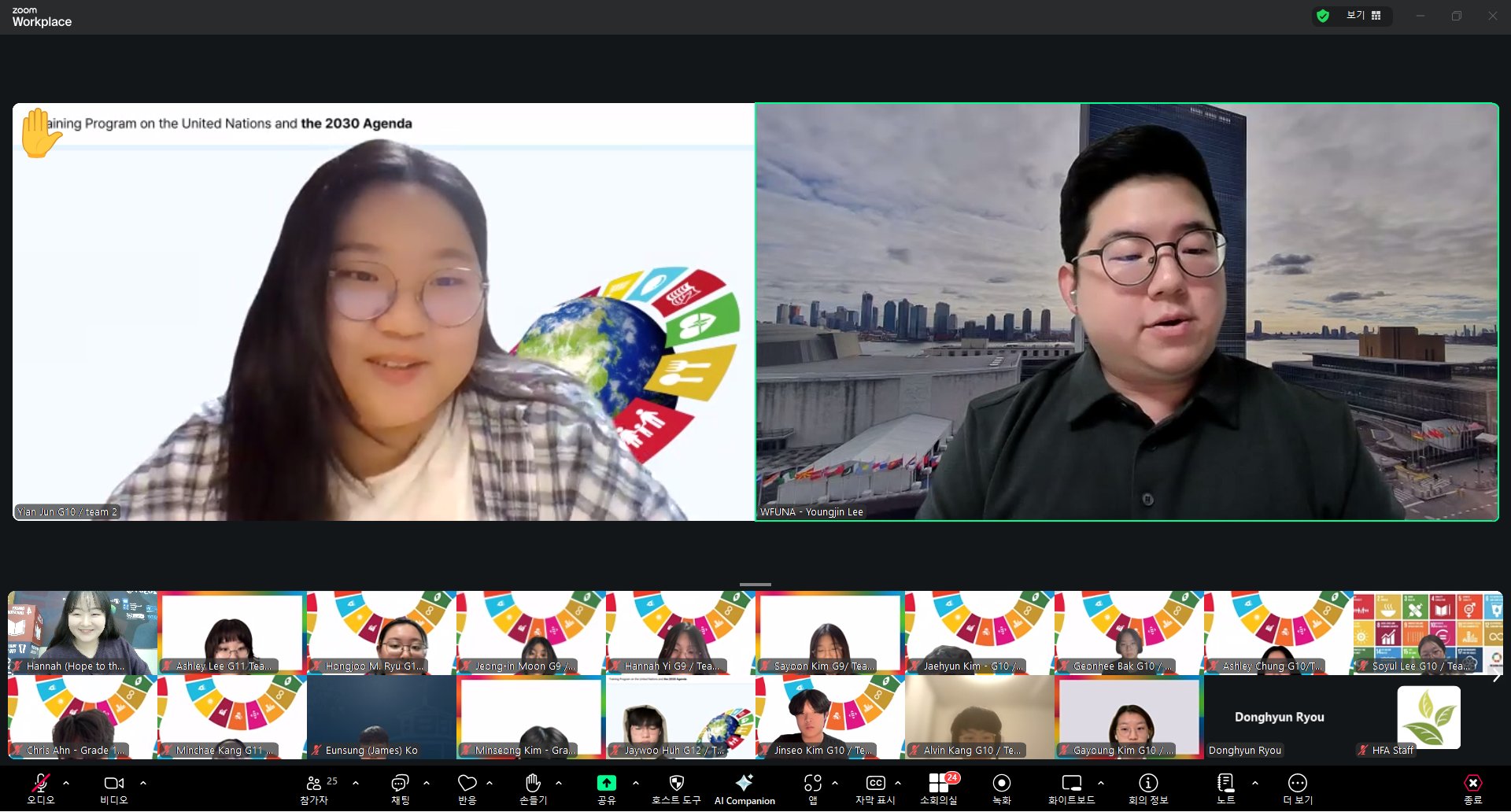This screenshot has width=1511, height=812.
Task: Click the green encryption shield icon
Action: pos(1323,16)
